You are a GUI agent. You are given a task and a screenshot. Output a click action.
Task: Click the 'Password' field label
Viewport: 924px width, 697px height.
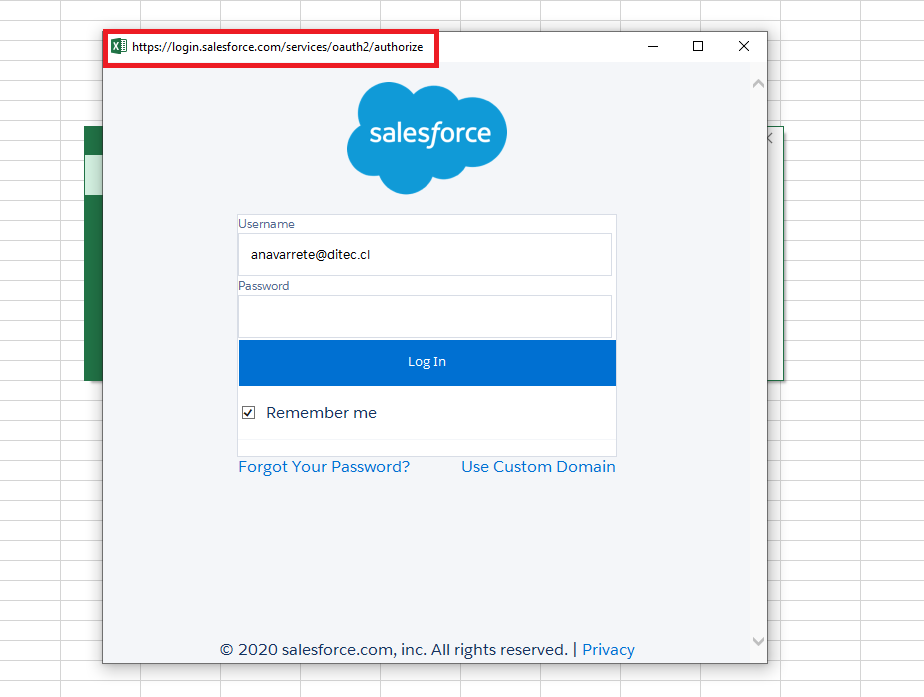[x=263, y=286]
